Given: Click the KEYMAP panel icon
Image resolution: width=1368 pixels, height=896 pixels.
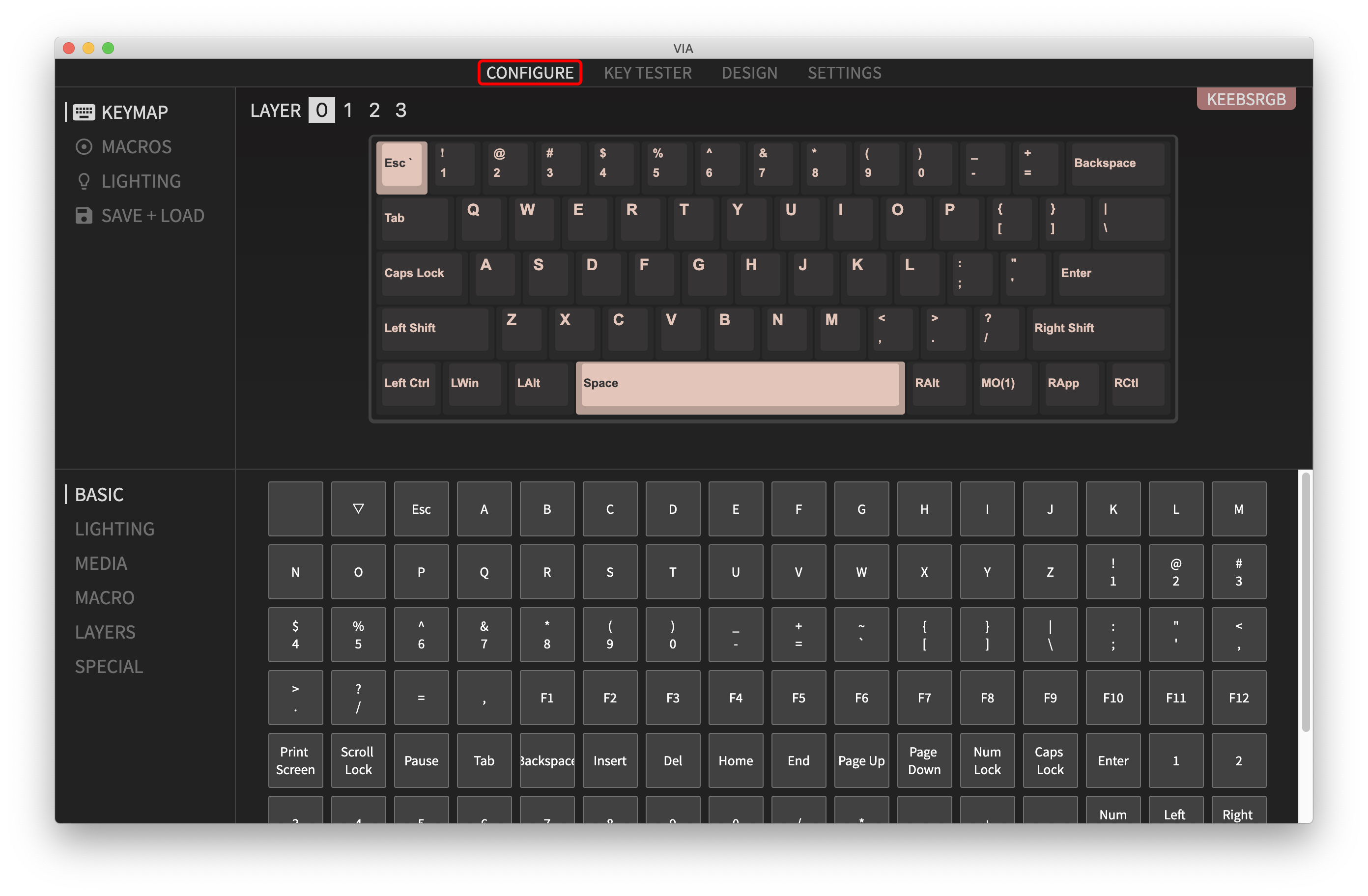Looking at the screenshot, I should [x=83, y=112].
